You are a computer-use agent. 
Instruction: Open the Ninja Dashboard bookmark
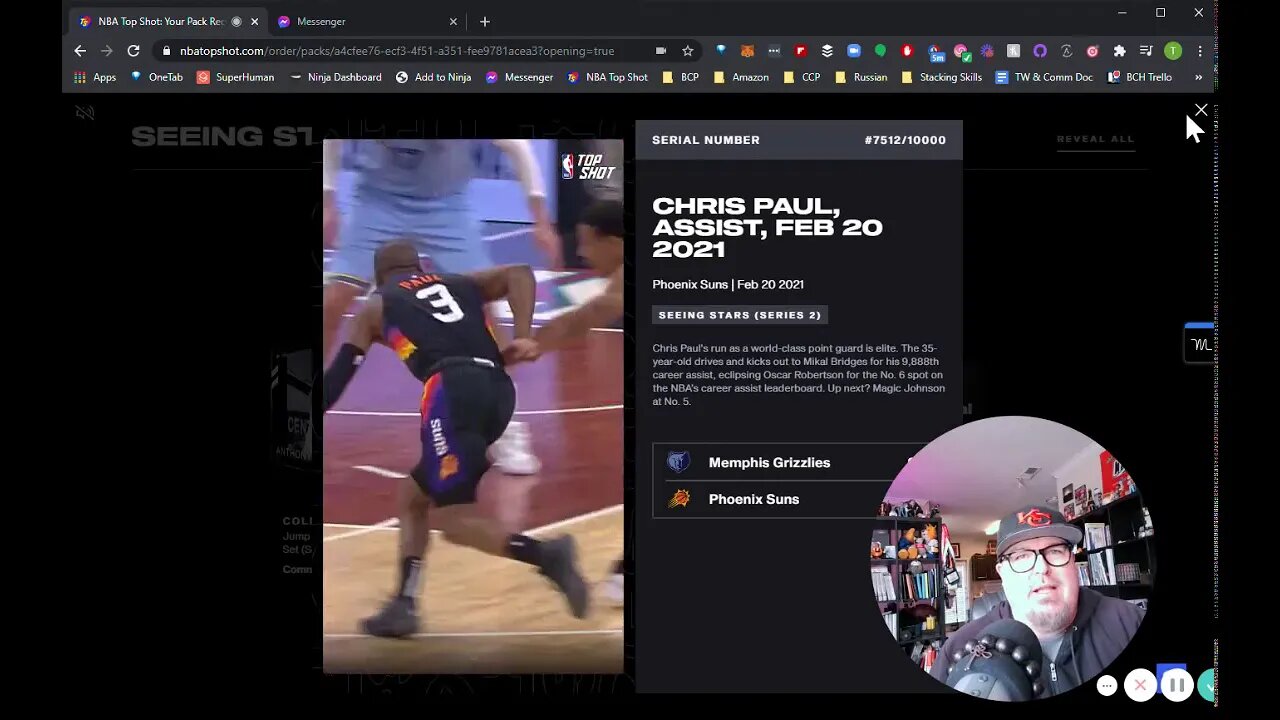pos(335,77)
